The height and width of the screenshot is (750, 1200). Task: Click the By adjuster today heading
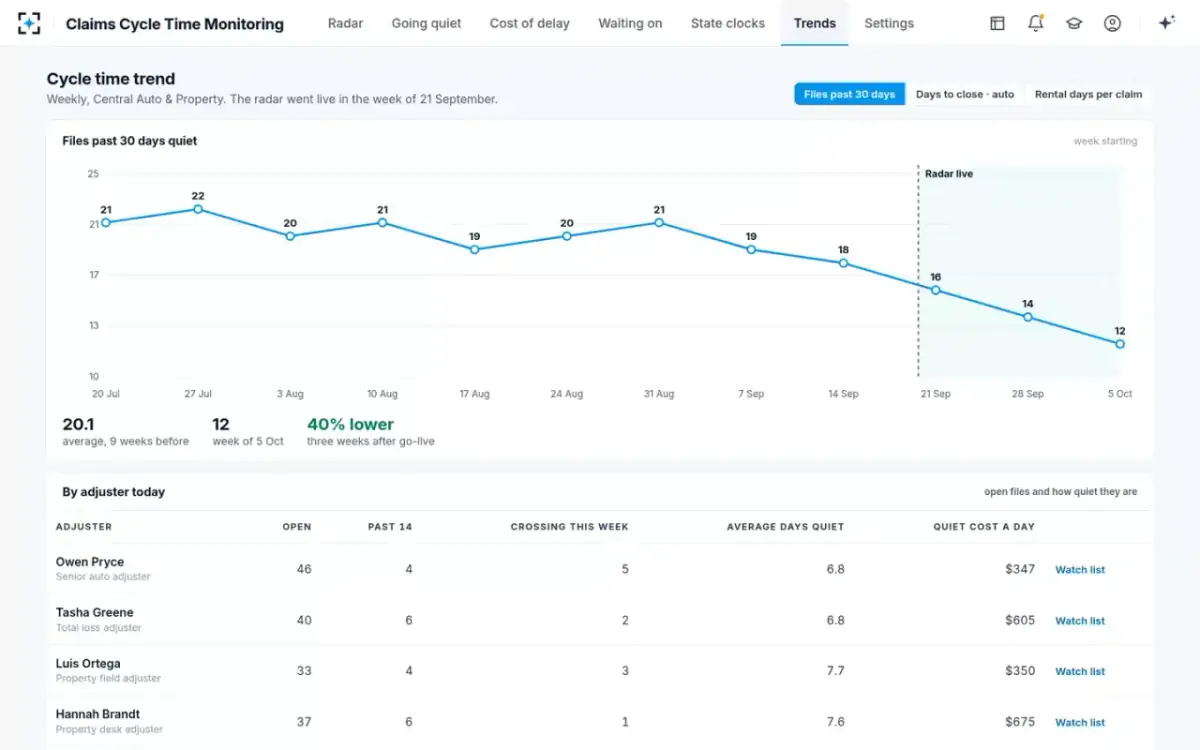tap(114, 492)
